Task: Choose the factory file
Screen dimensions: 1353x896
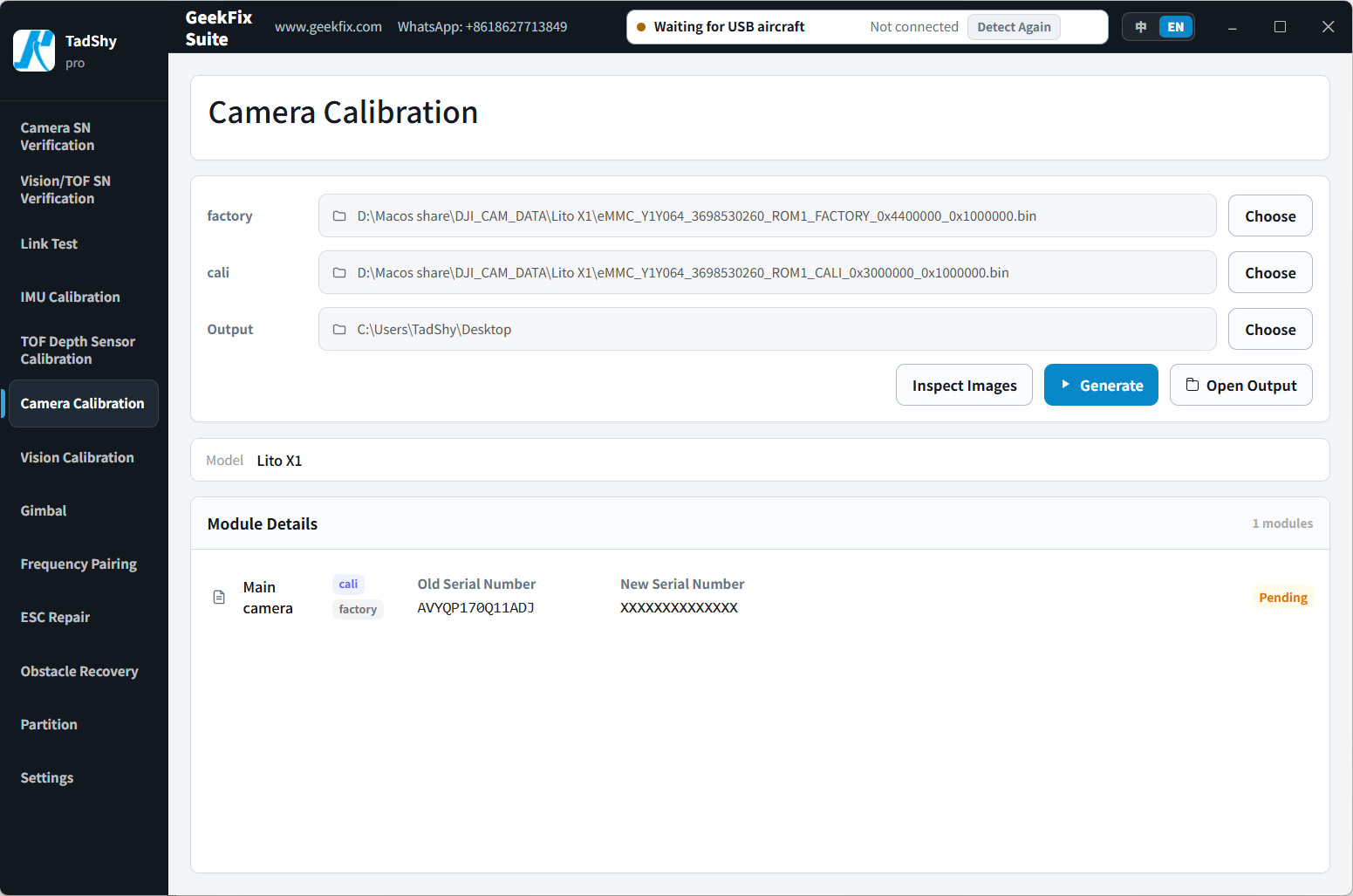Action: tap(1270, 216)
